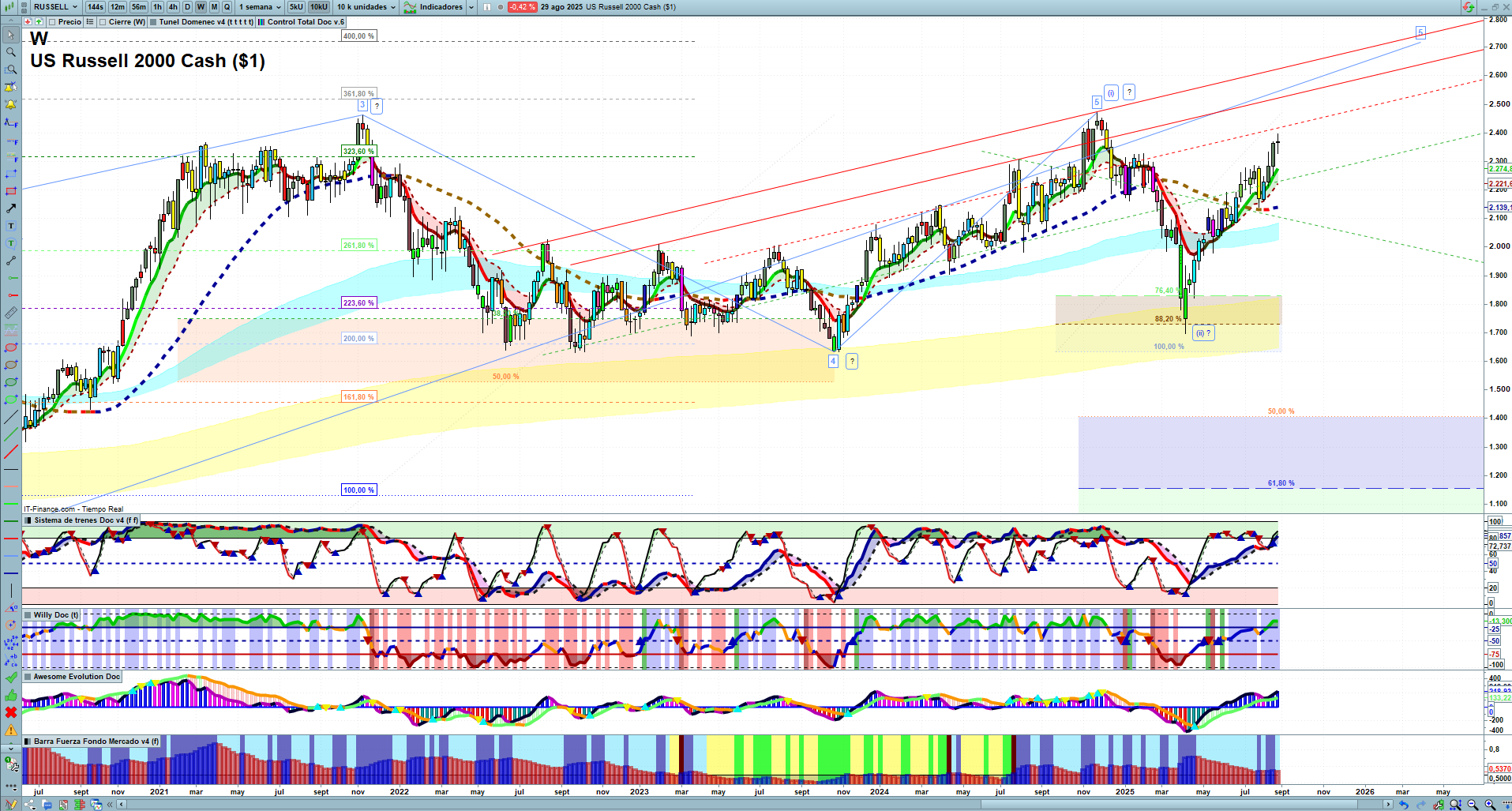
Task: Select the text bubble comment tool
Action: (x=11, y=243)
